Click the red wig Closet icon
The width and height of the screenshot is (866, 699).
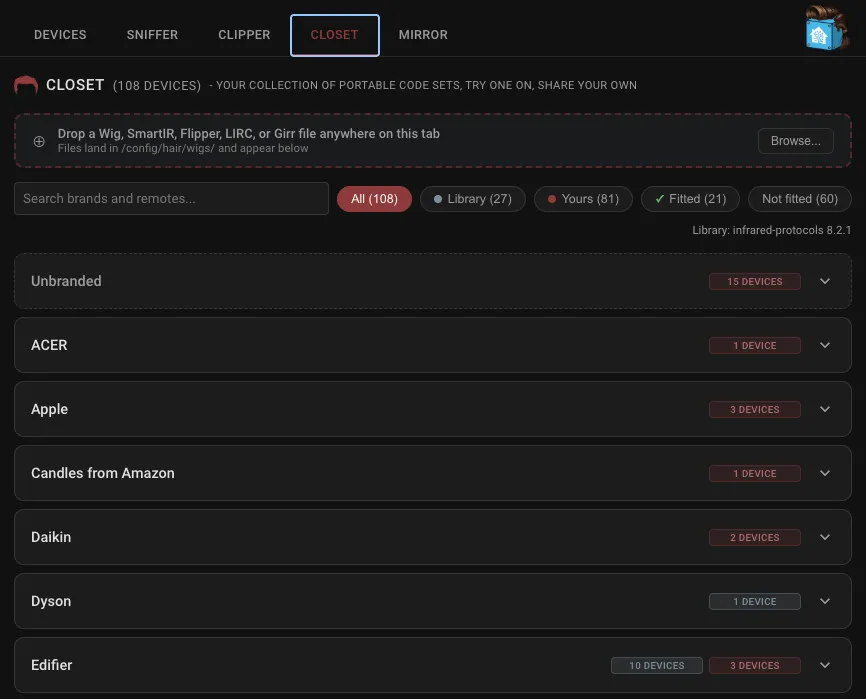click(26, 86)
